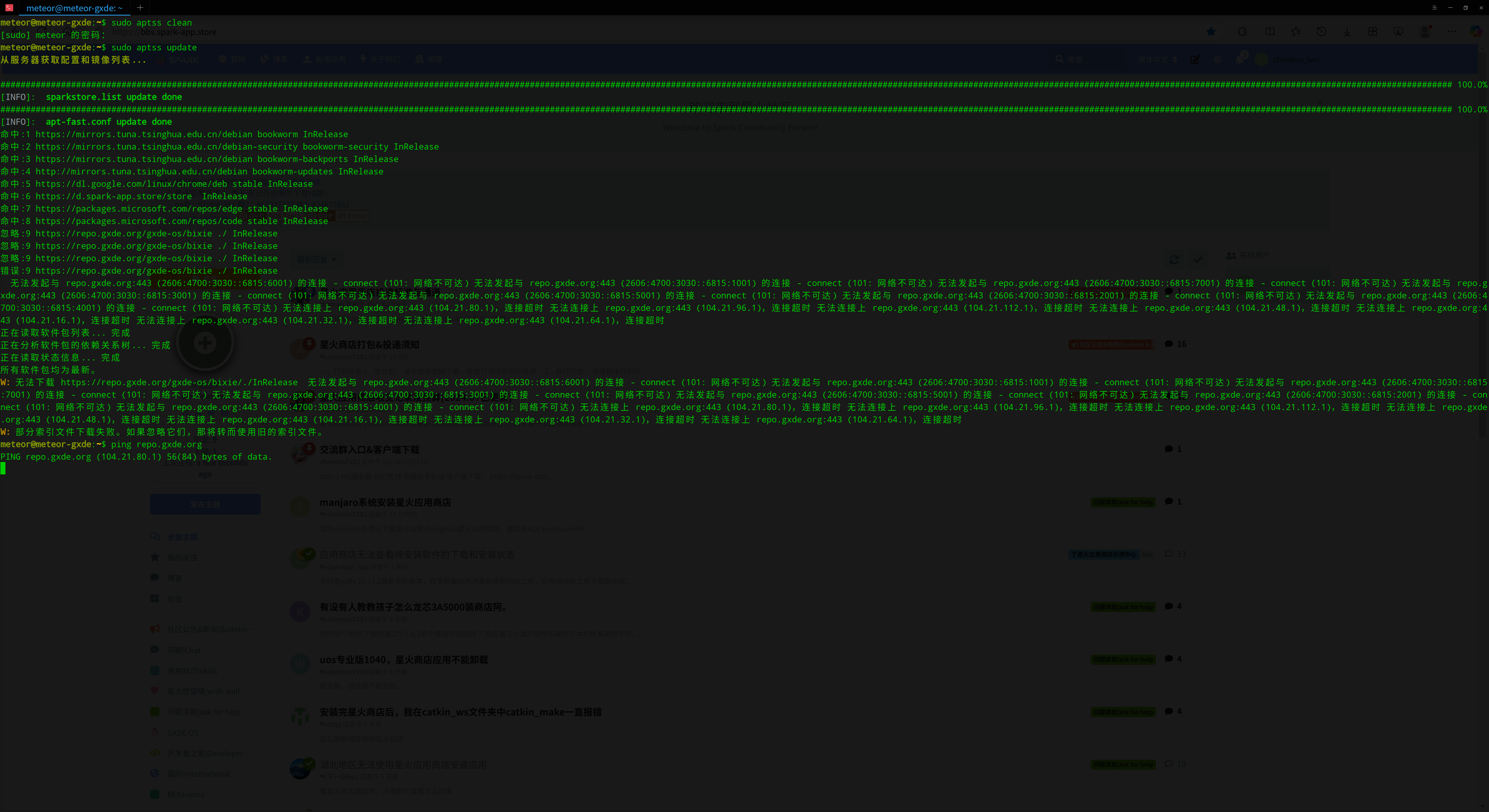Open post 交流群入口&客户端下载
Image resolution: width=1489 pixels, height=812 pixels.
coord(370,450)
